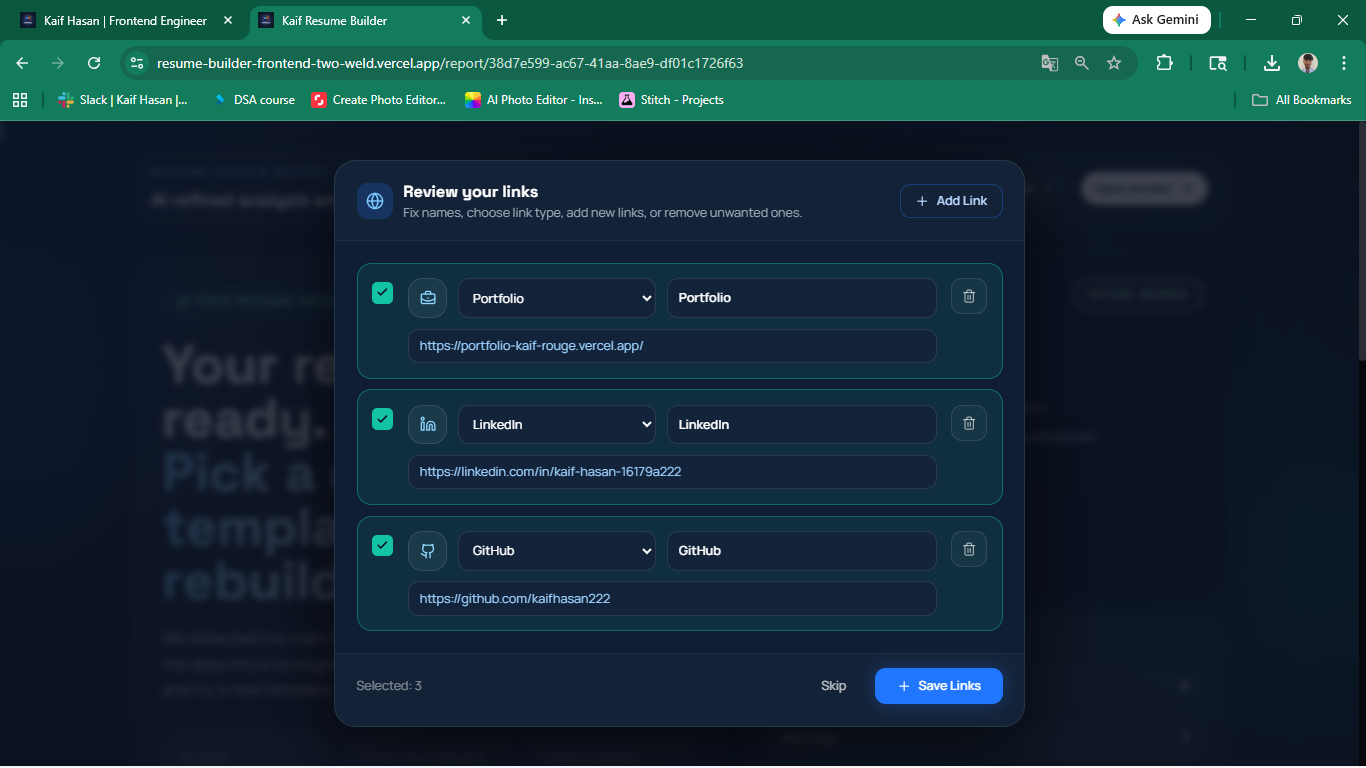Open the zoom magnifier icon in address bar

tap(1081, 63)
